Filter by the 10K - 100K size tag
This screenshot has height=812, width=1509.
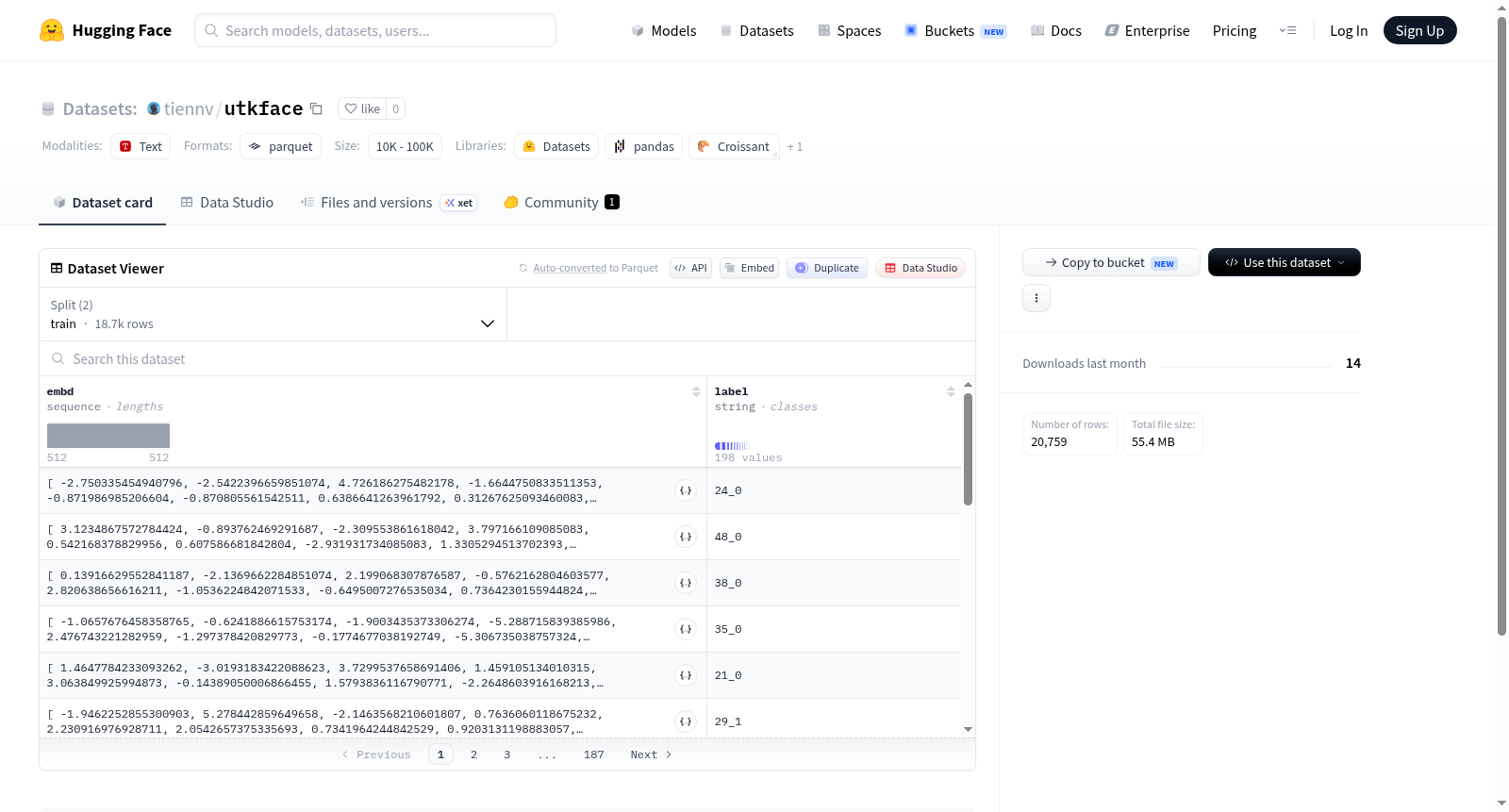(x=405, y=146)
